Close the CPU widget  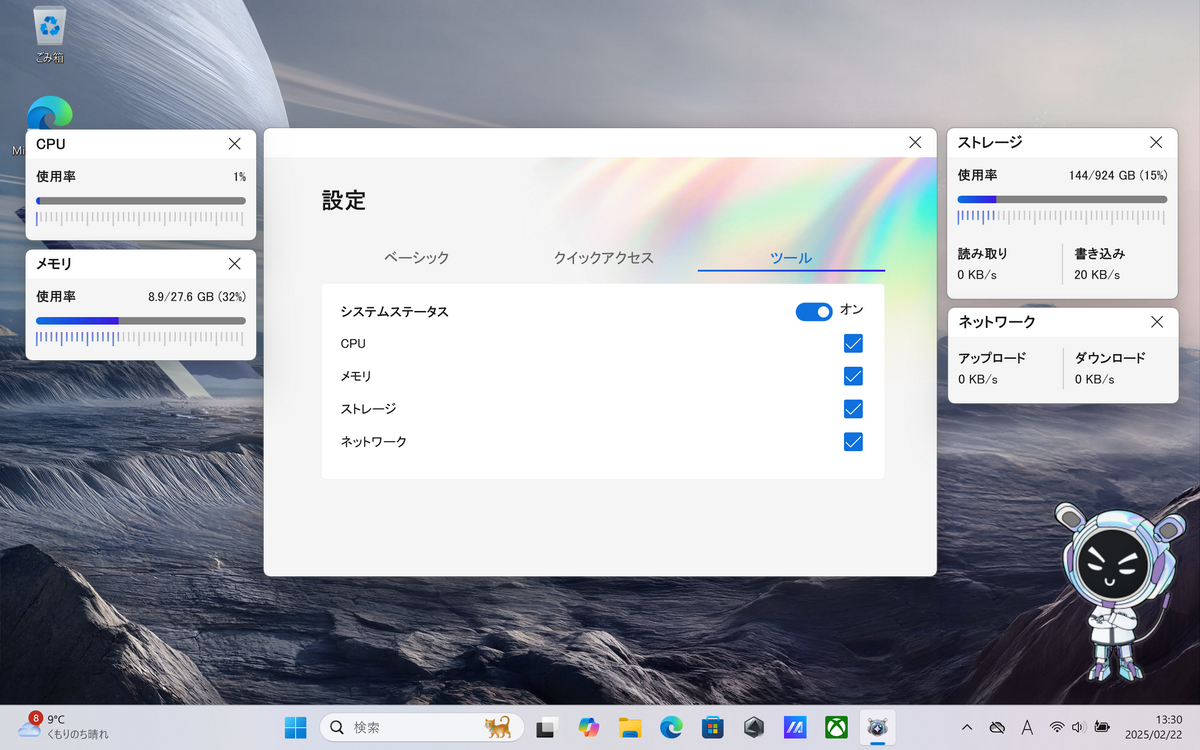pyautogui.click(x=234, y=144)
